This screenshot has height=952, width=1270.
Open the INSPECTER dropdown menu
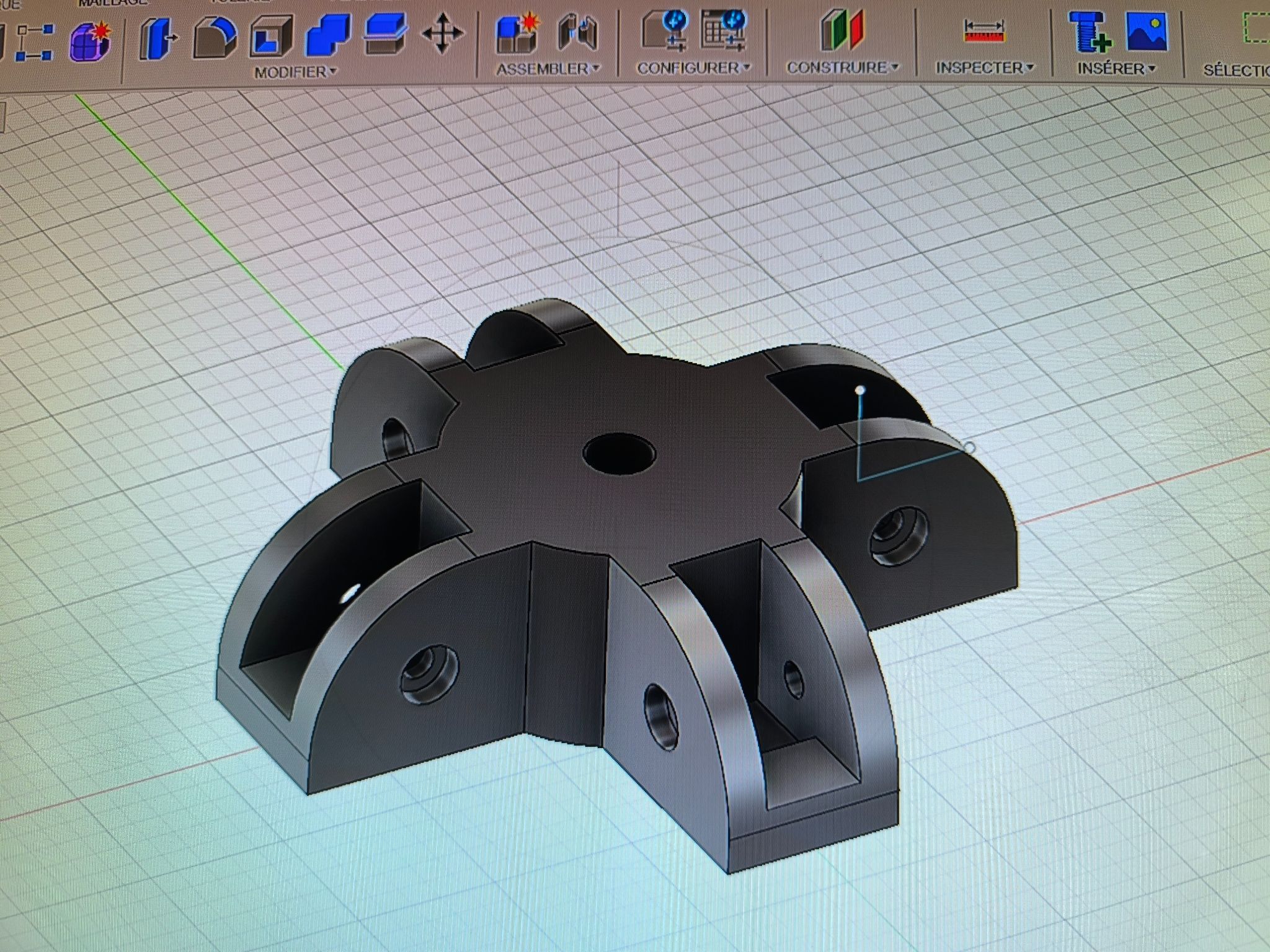pos(984,67)
